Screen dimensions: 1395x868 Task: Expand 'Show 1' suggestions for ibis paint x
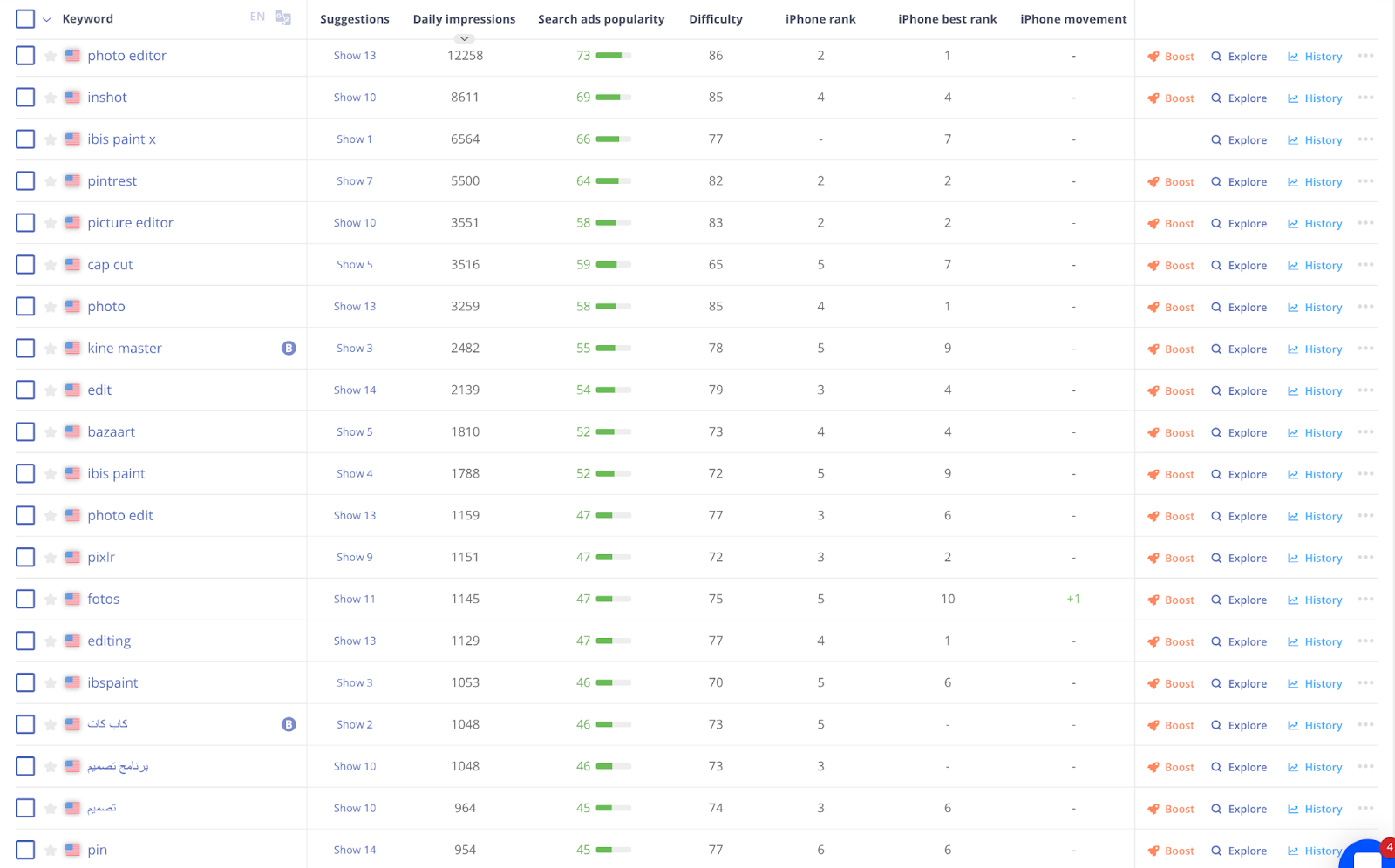pyautogui.click(x=355, y=139)
